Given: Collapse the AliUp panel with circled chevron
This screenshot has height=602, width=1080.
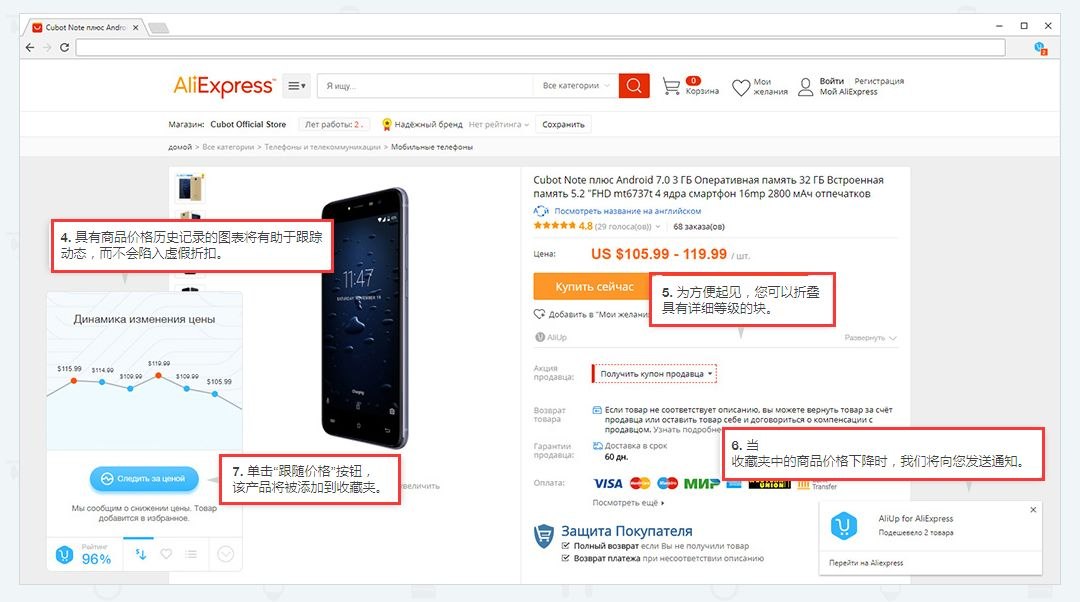Looking at the screenshot, I should [226, 554].
